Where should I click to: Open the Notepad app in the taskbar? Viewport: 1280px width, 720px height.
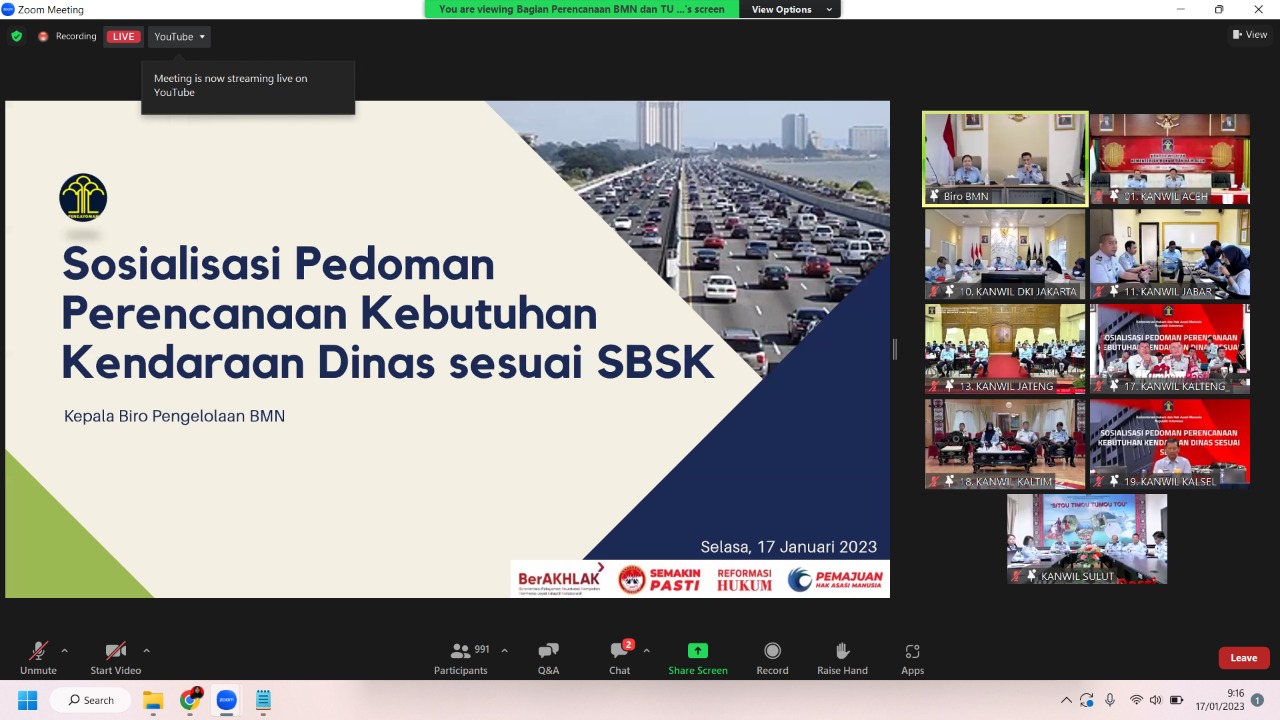(x=263, y=700)
